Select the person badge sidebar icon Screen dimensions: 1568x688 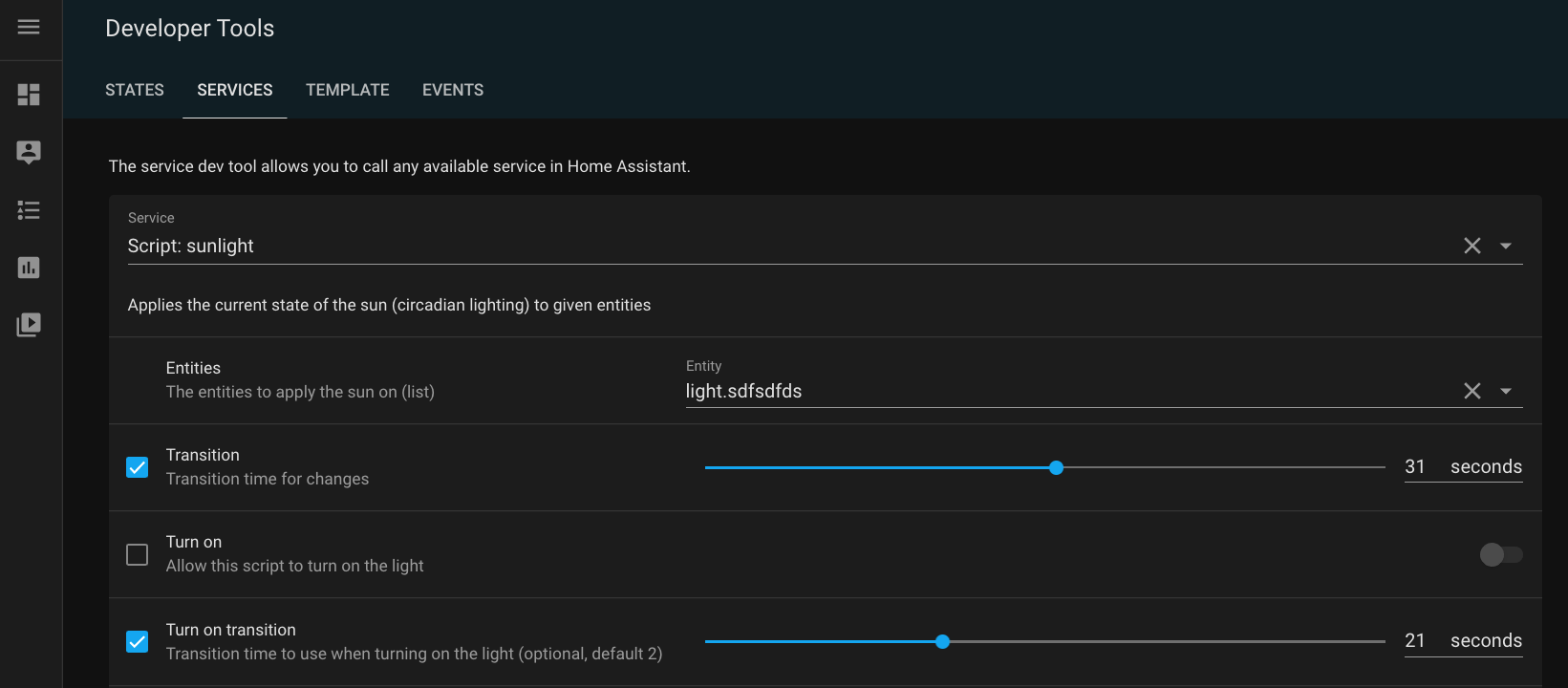[30, 151]
